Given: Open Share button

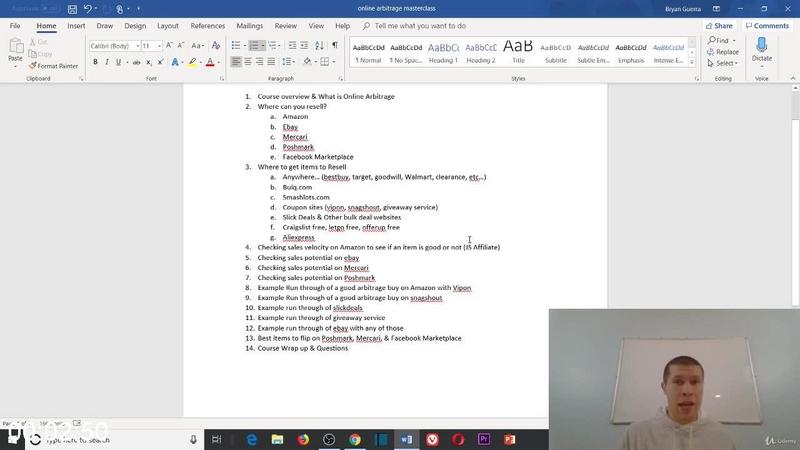Looking at the screenshot, I should click(x=719, y=26).
